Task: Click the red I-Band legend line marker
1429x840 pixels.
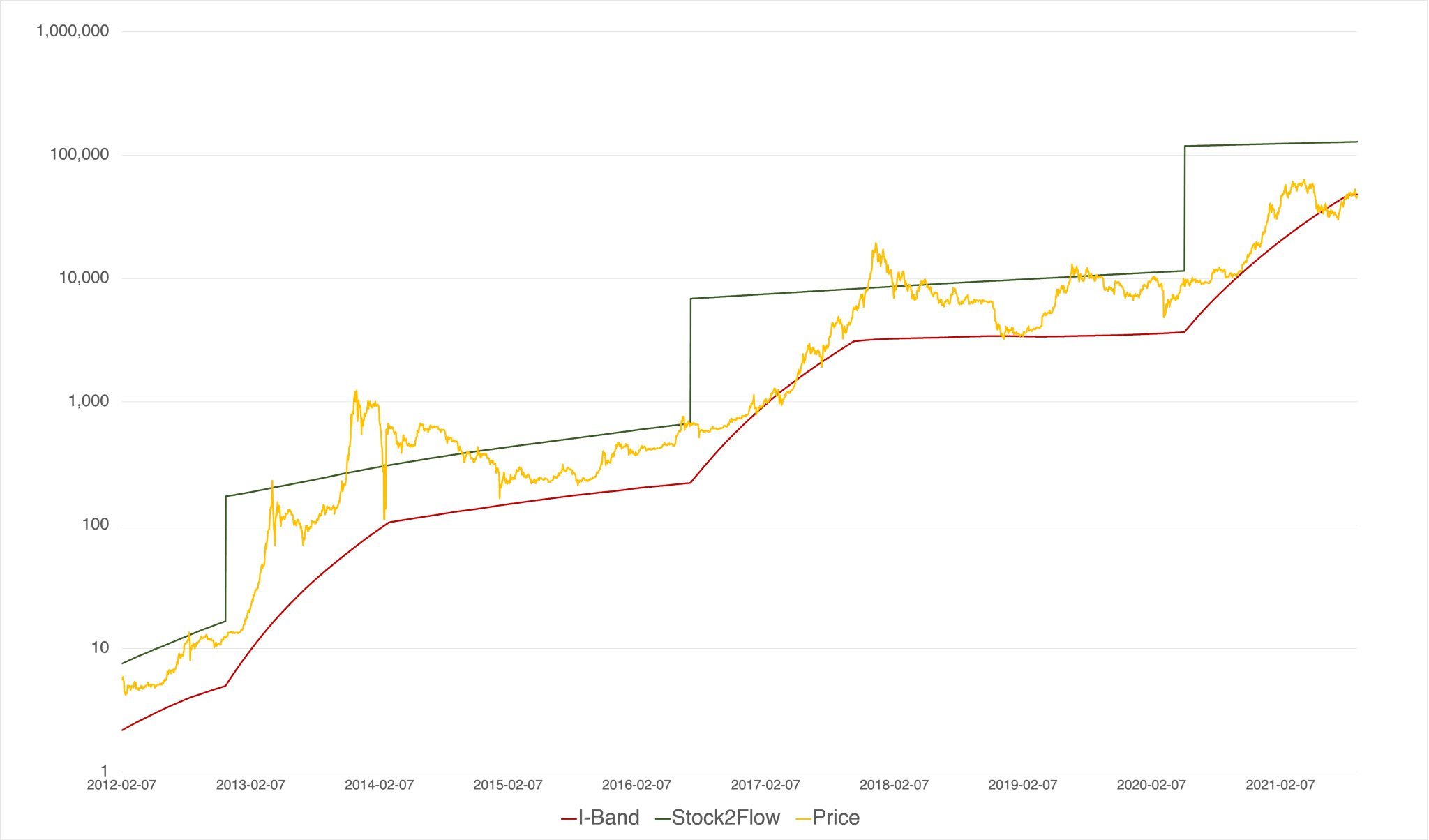Action: click(569, 818)
